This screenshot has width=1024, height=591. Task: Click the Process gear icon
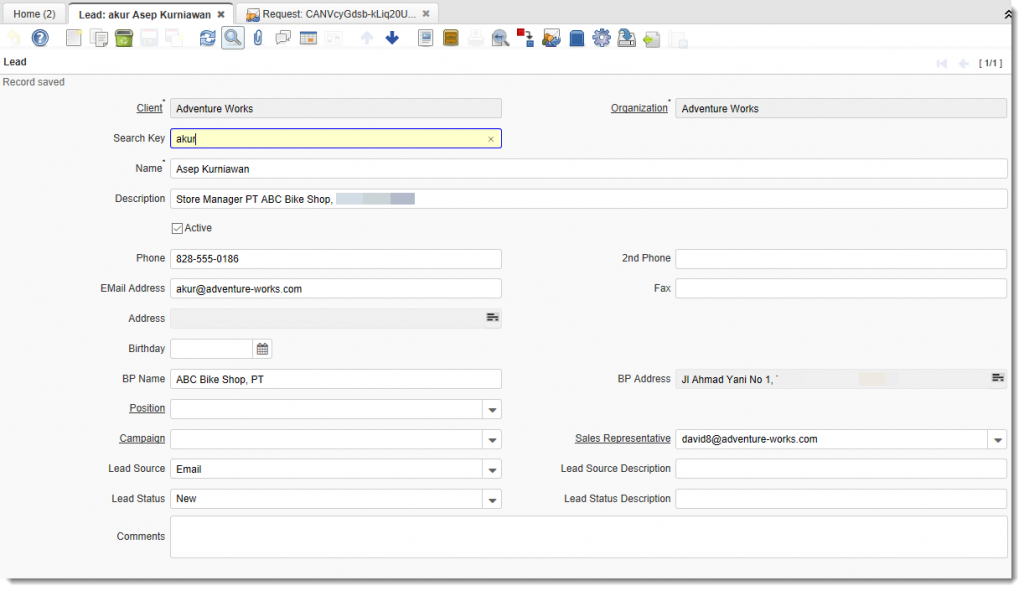(x=601, y=39)
